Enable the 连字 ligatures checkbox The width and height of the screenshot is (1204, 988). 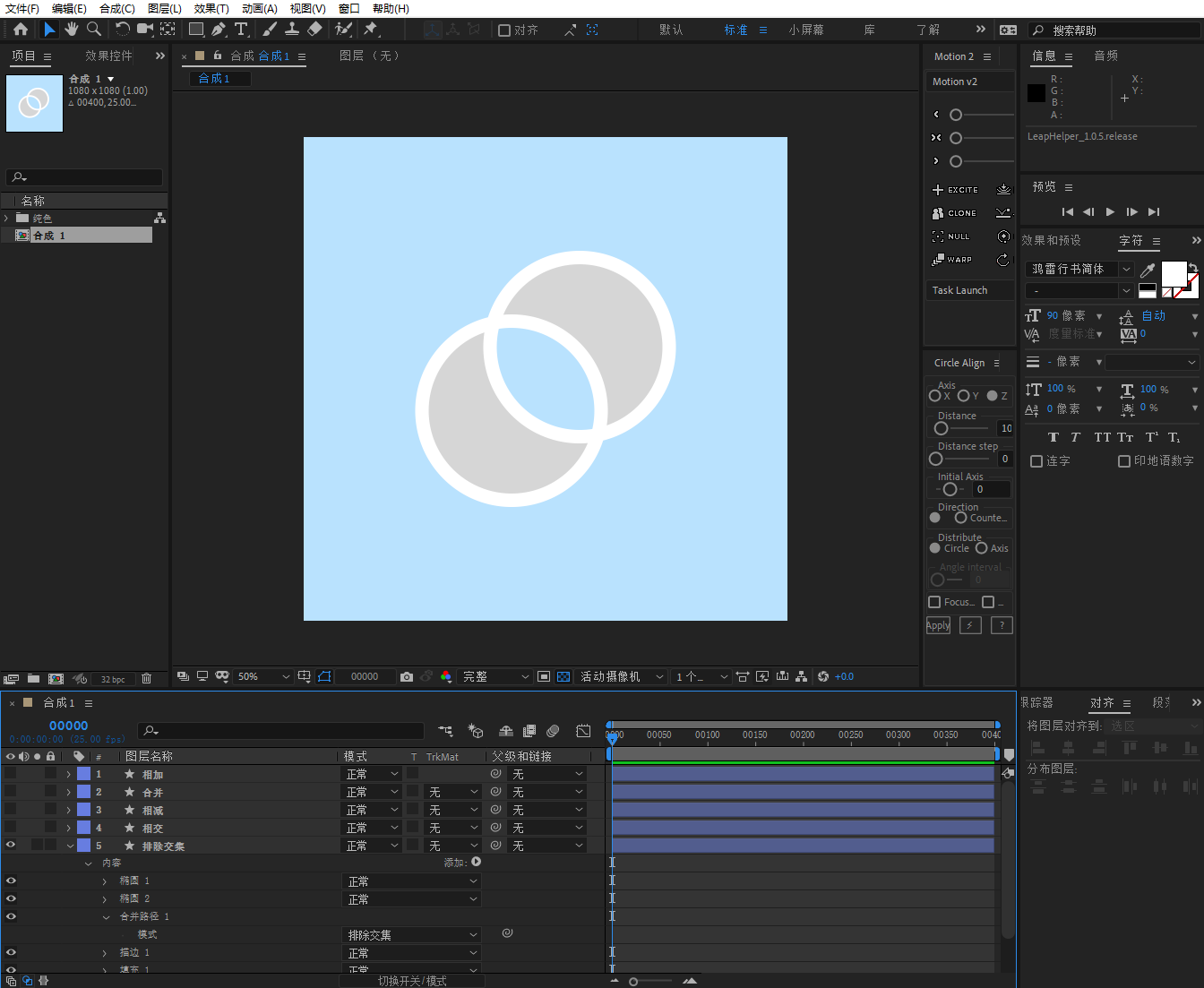[1036, 461]
